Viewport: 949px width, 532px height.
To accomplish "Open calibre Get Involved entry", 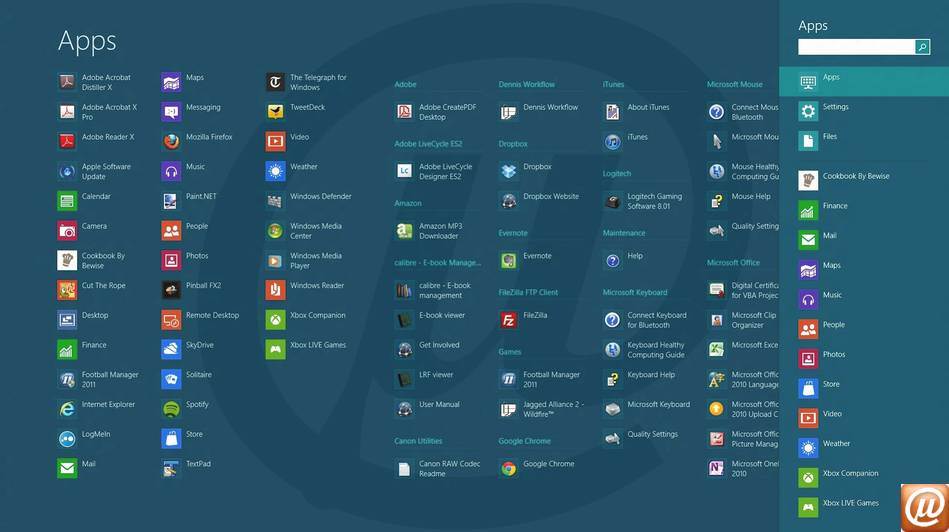I will (427, 349).
